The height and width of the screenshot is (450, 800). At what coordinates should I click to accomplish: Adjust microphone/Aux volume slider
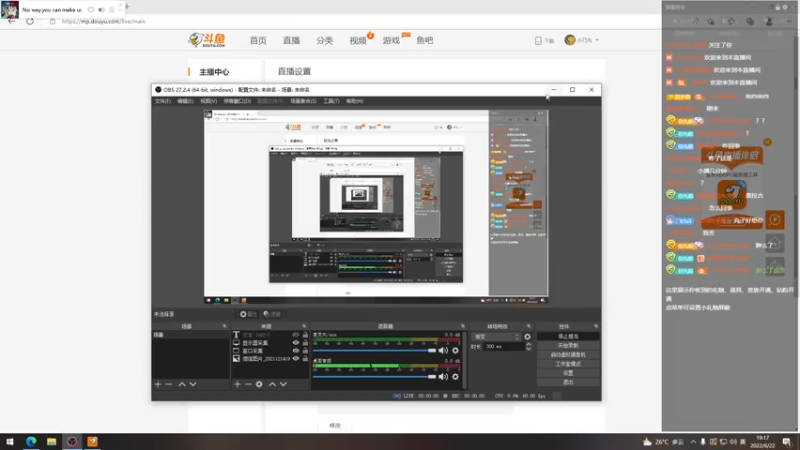374,351
